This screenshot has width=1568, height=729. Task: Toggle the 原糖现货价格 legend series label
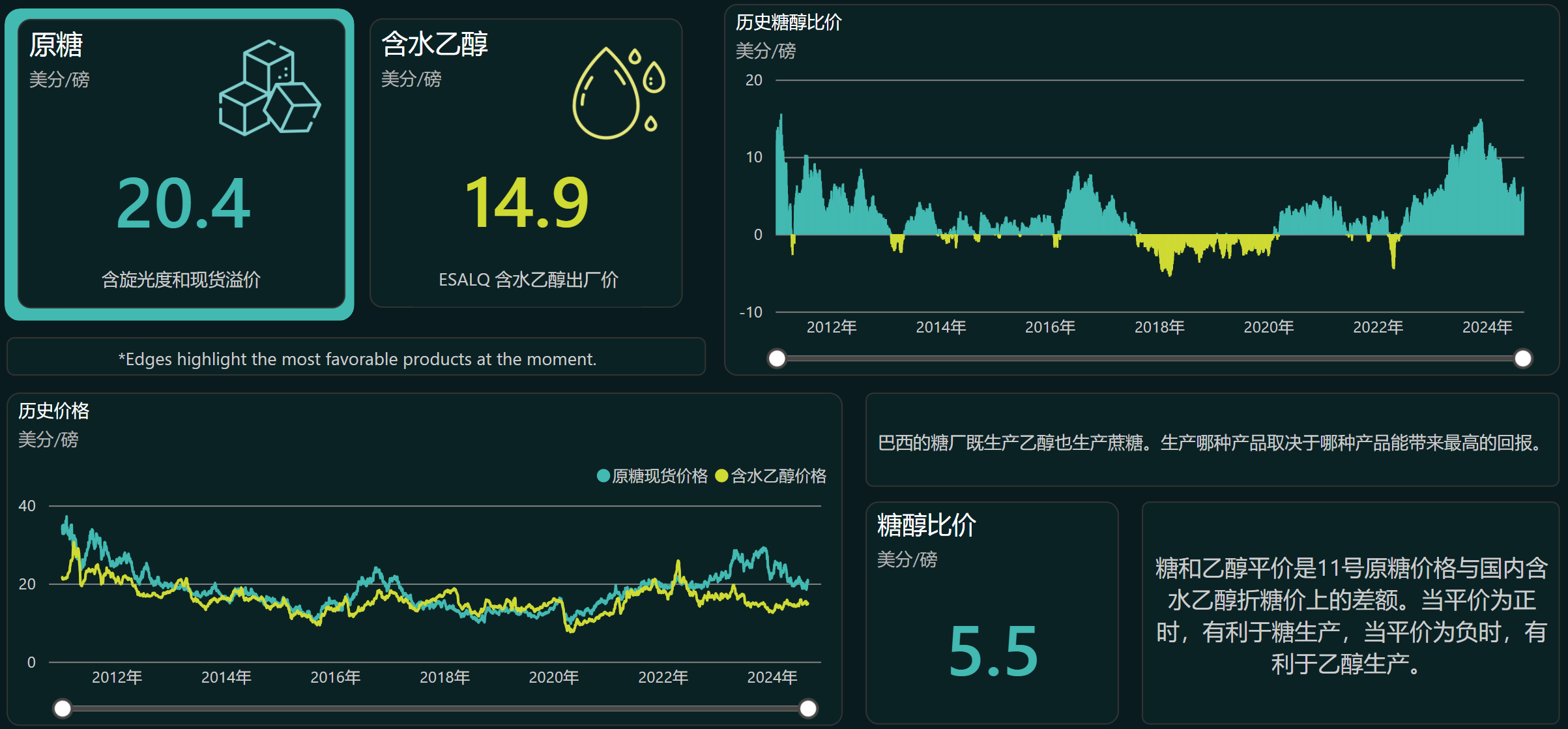click(660, 476)
